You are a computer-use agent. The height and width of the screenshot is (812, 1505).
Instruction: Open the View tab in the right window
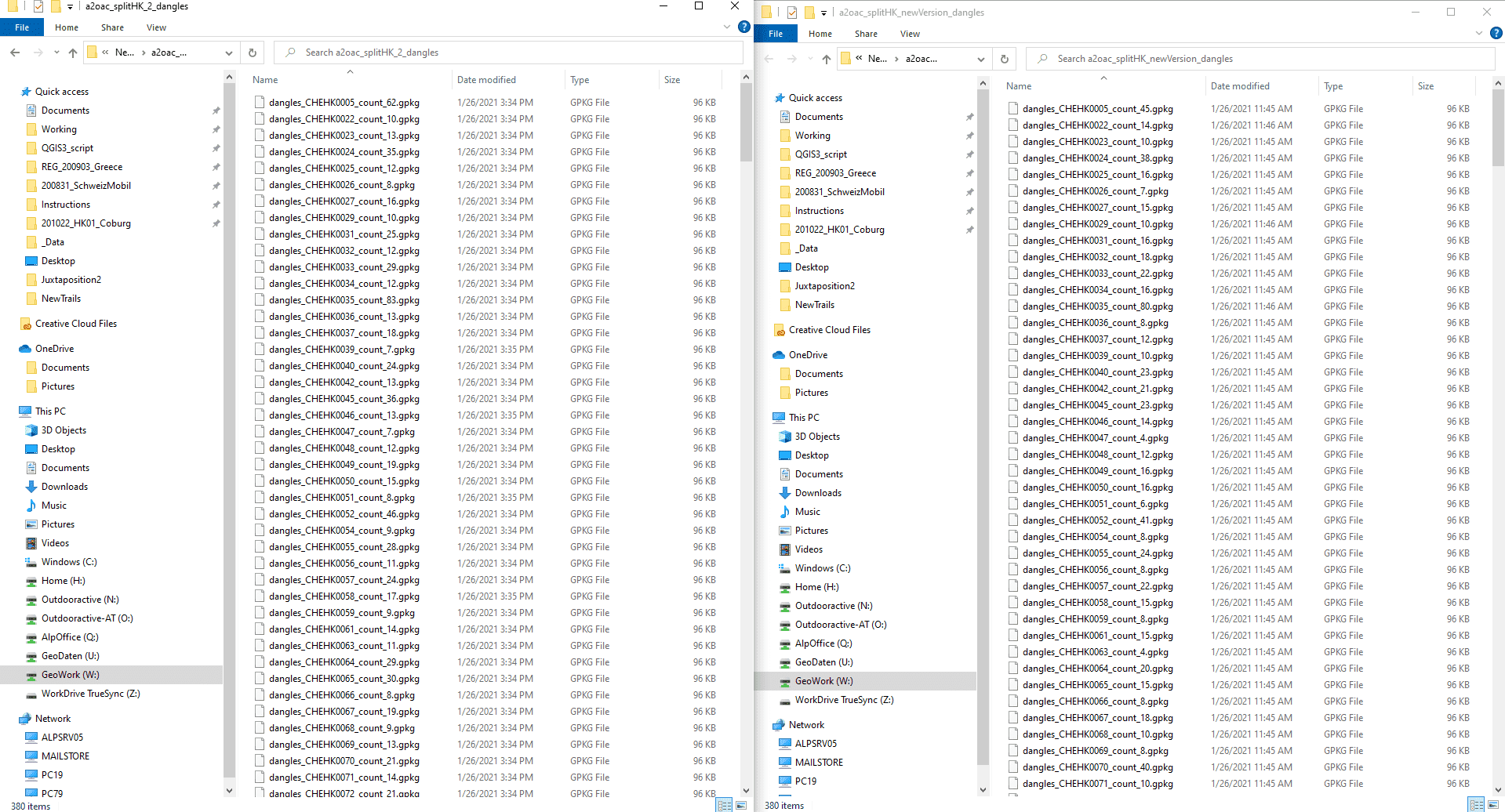[x=910, y=34]
